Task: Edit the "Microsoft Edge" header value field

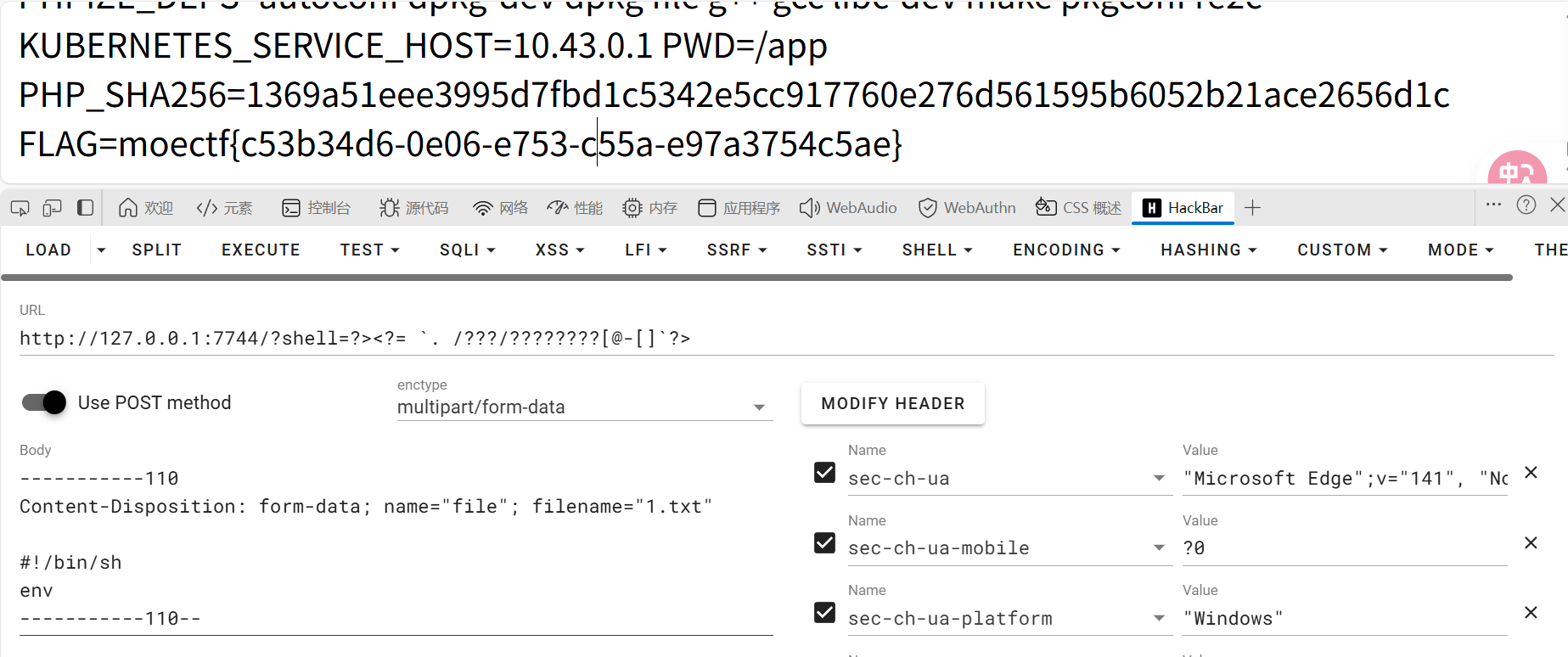Action: (x=1345, y=479)
